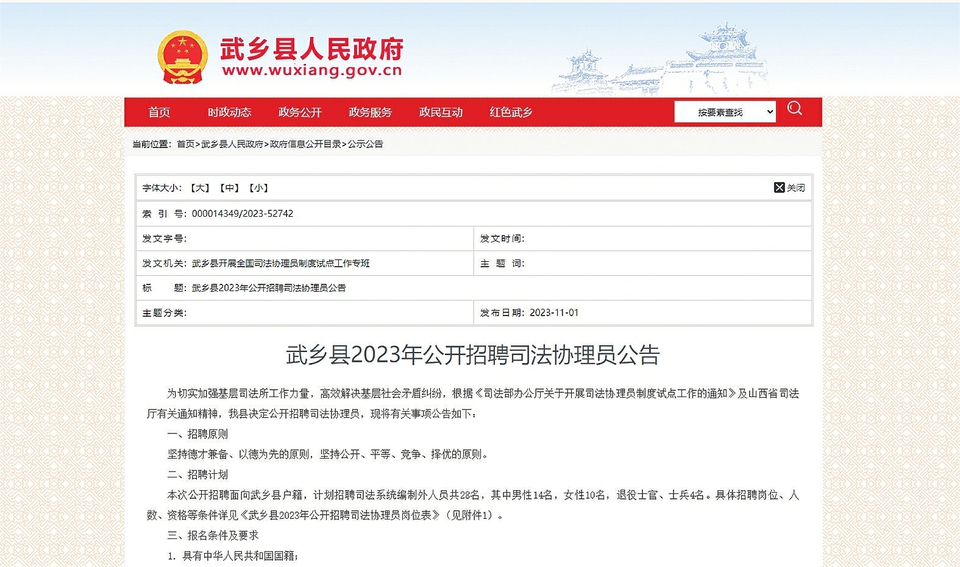This screenshot has height=567, width=960.
Task: Go to 红色武乡 nav item
Action: [x=511, y=112]
